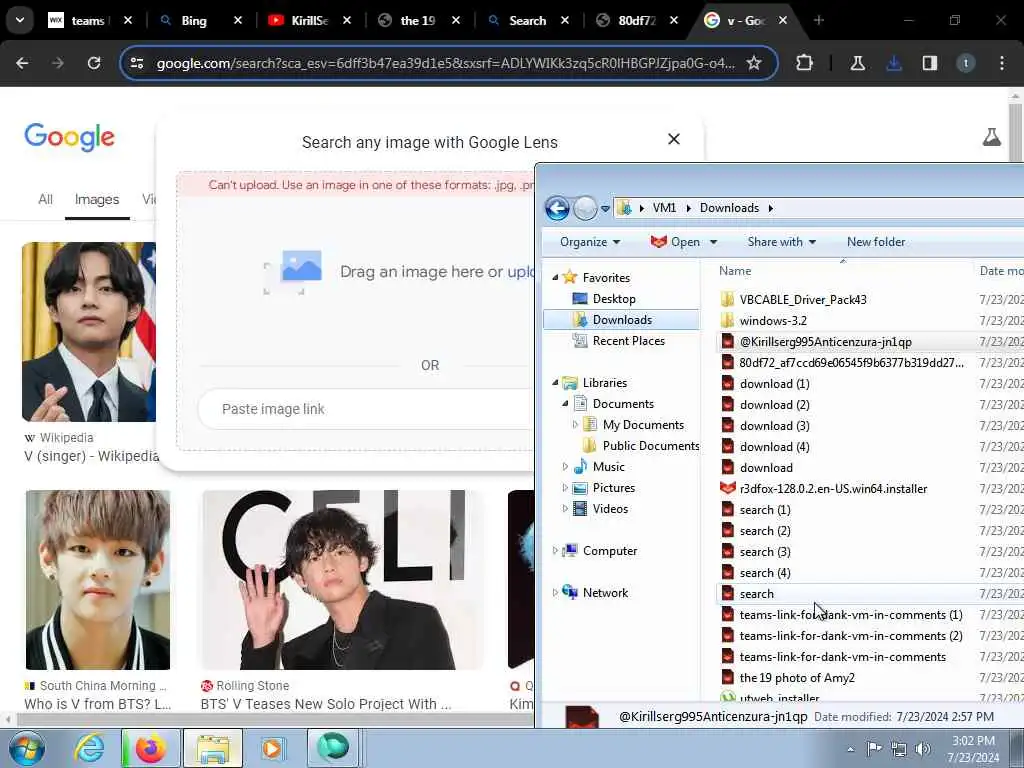1024x768 pixels.
Task: Sort files by the Name column header
Action: 735,271
